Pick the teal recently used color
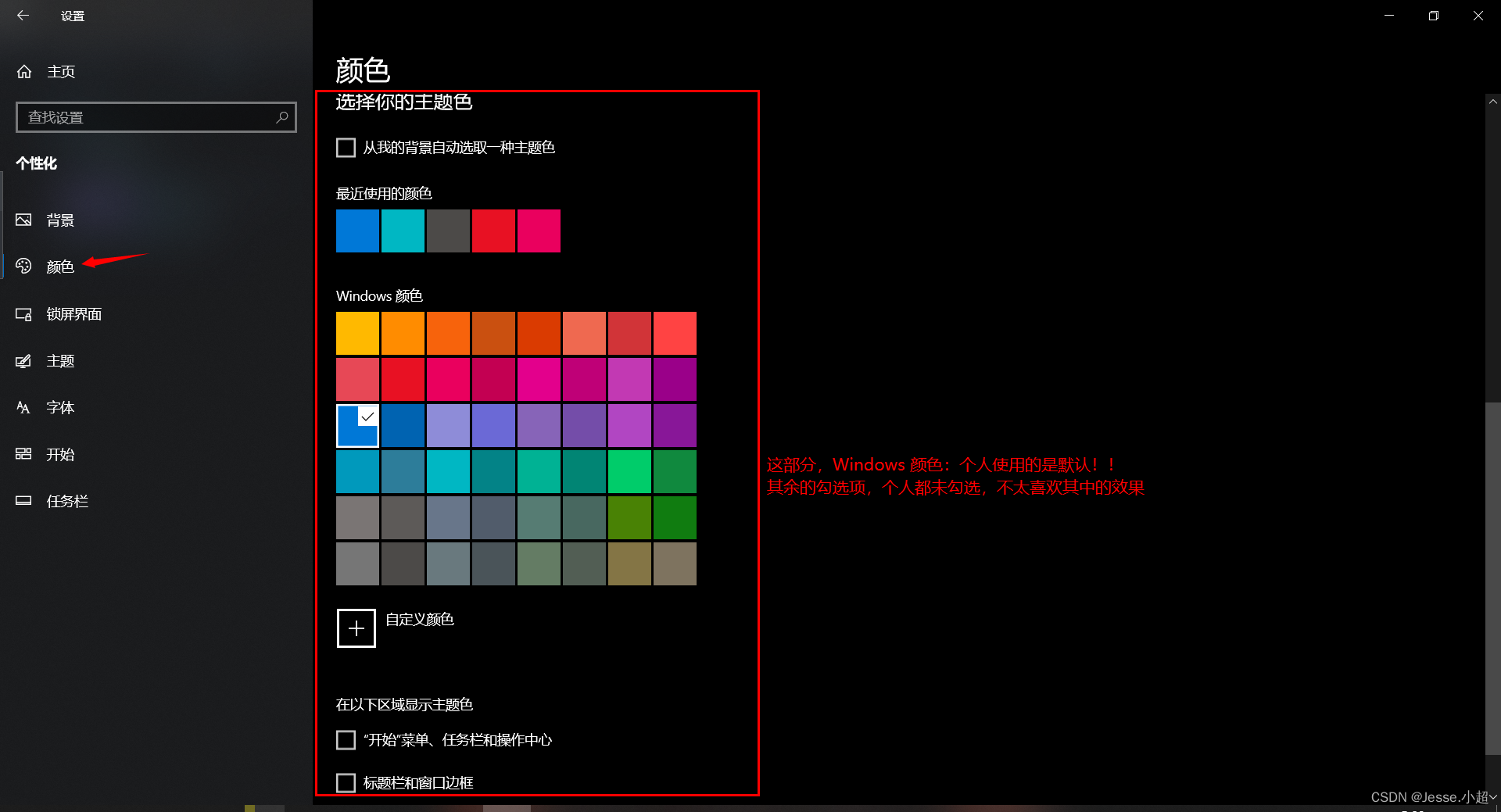Screen dimensions: 1501x812 pos(403,231)
